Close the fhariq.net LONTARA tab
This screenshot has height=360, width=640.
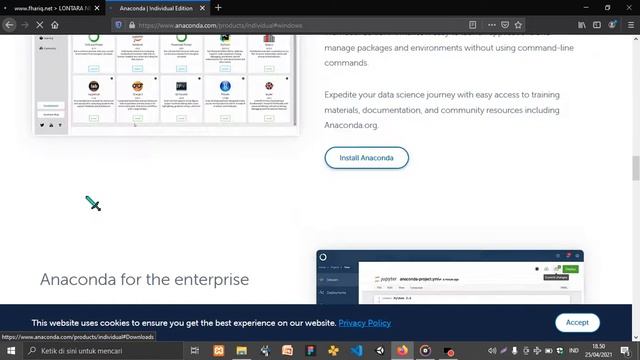[x=97, y=8]
